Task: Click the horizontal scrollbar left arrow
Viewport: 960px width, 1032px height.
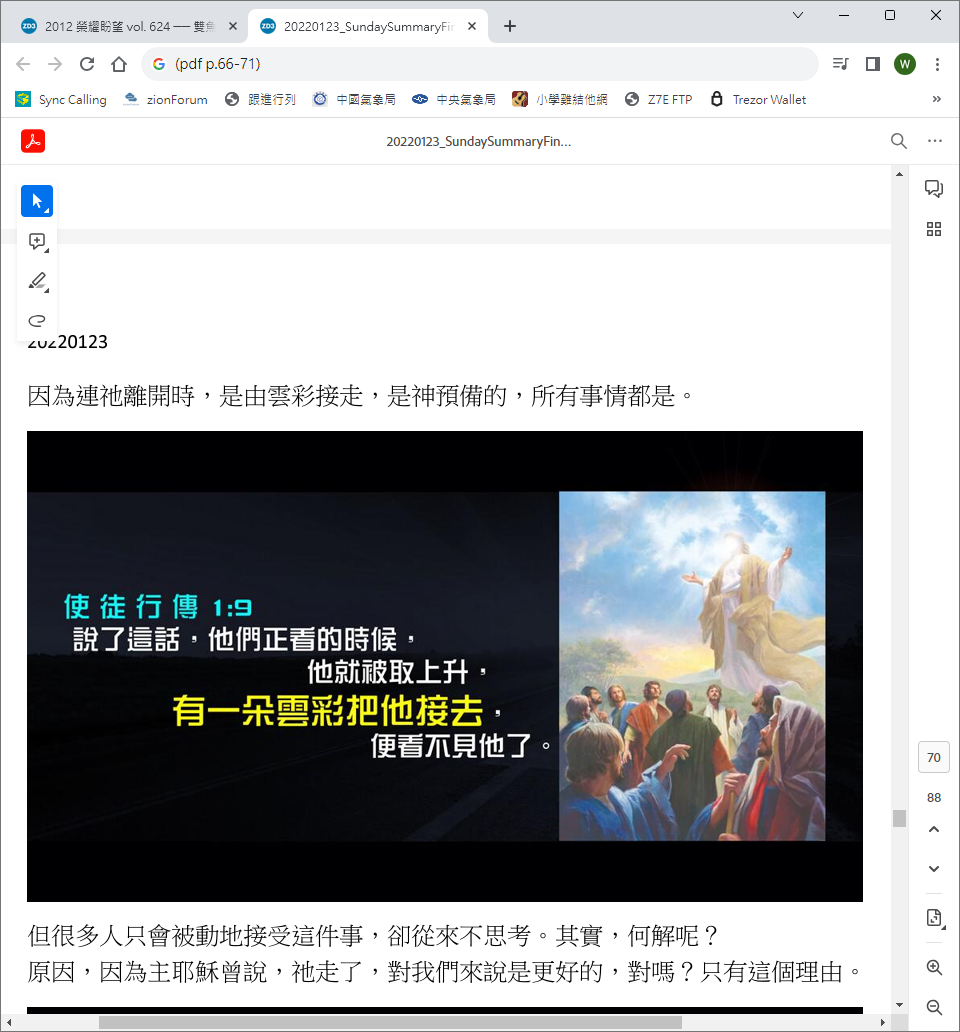Action: (9, 1022)
